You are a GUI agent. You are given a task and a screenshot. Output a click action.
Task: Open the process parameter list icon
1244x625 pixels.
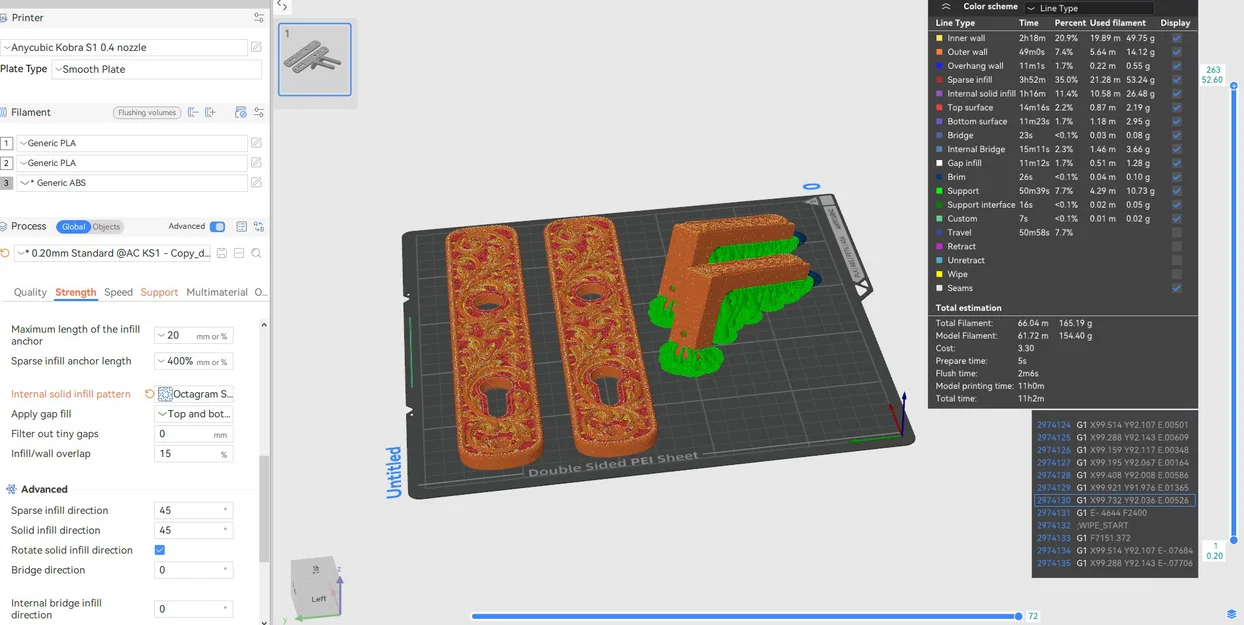click(241, 227)
